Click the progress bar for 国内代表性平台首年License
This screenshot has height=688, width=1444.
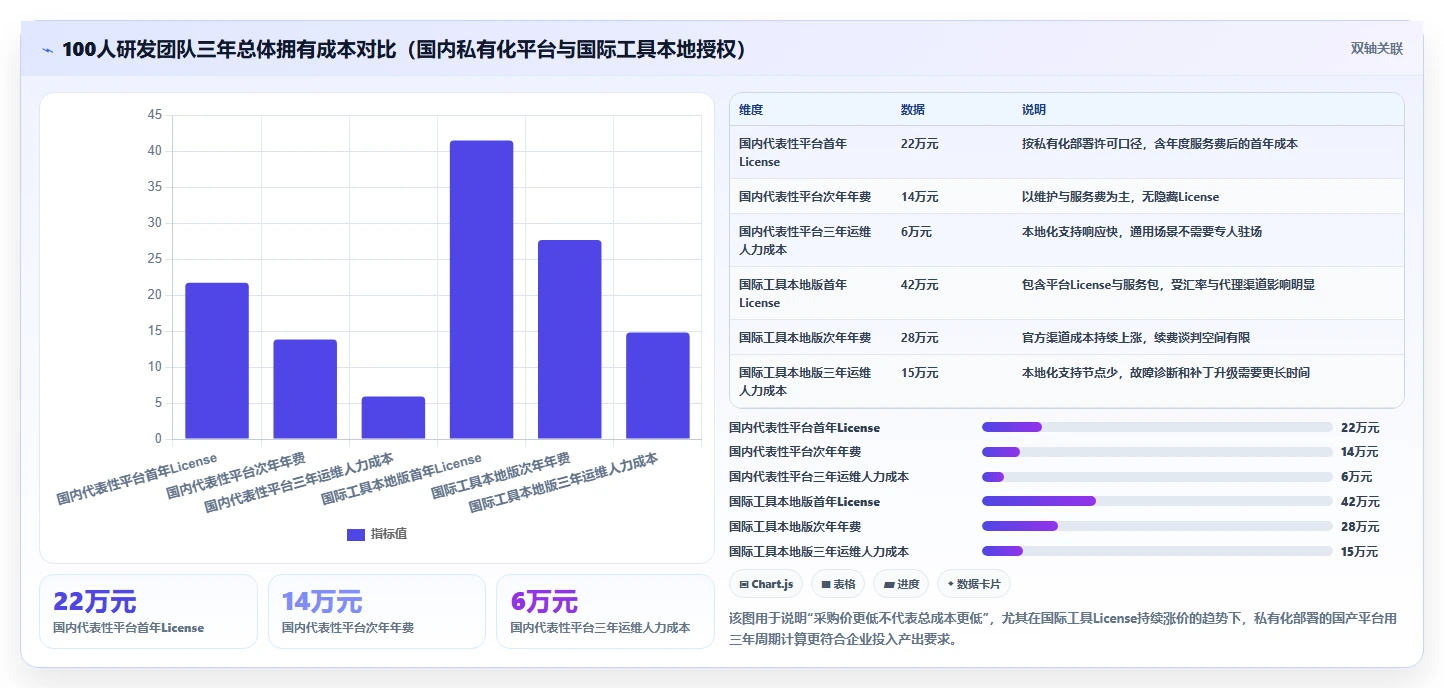coord(1157,427)
